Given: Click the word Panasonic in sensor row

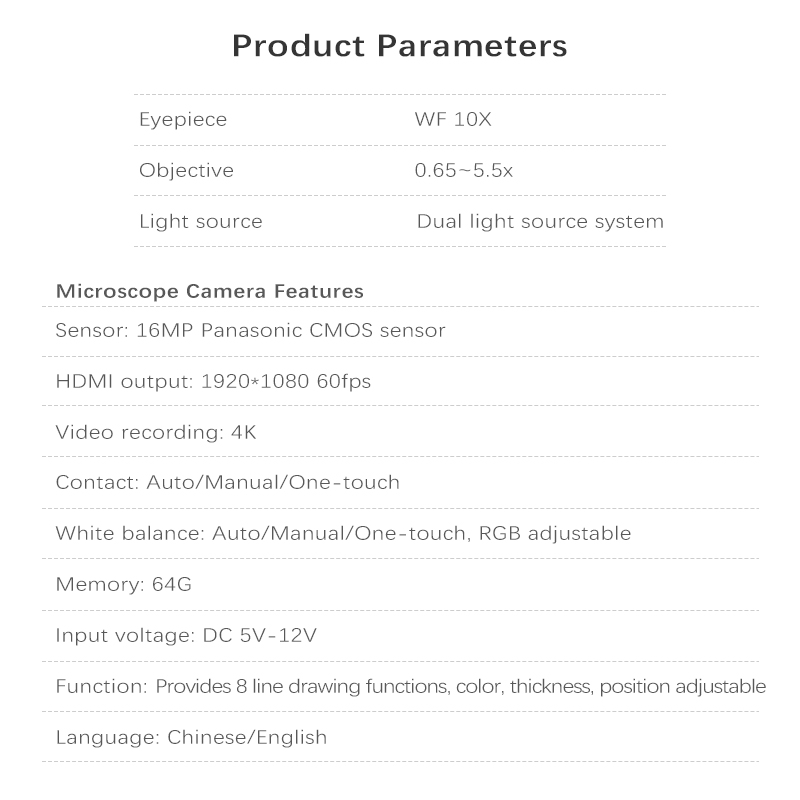Looking at the screenshot, I should coord(251,331).
